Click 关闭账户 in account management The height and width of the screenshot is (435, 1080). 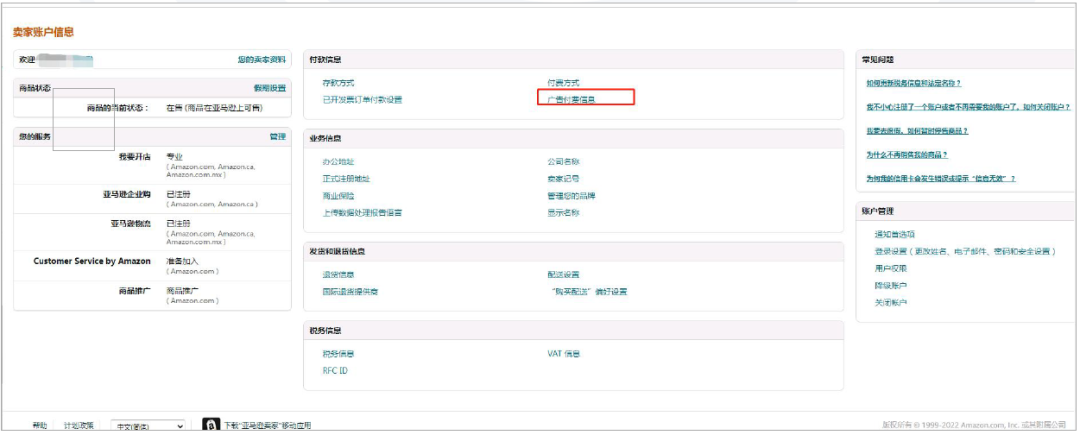891,302
